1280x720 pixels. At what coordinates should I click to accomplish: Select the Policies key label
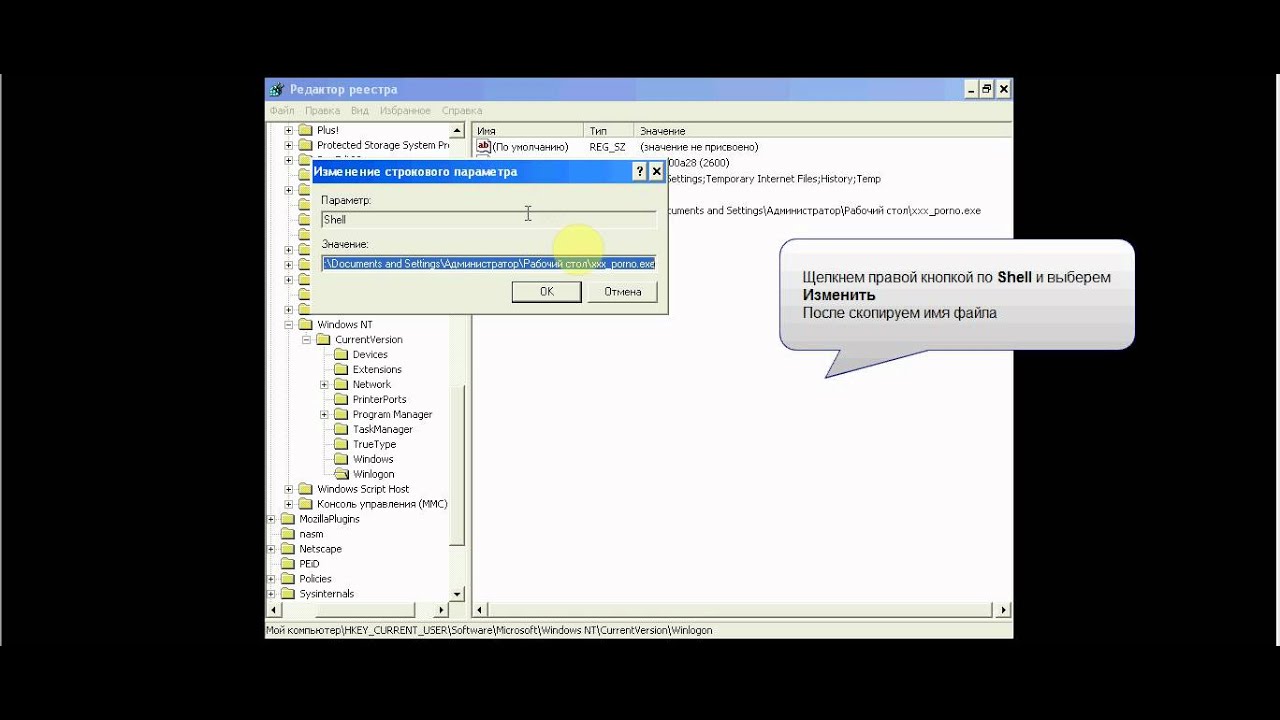pyautogui.click(x=315, y=579)
